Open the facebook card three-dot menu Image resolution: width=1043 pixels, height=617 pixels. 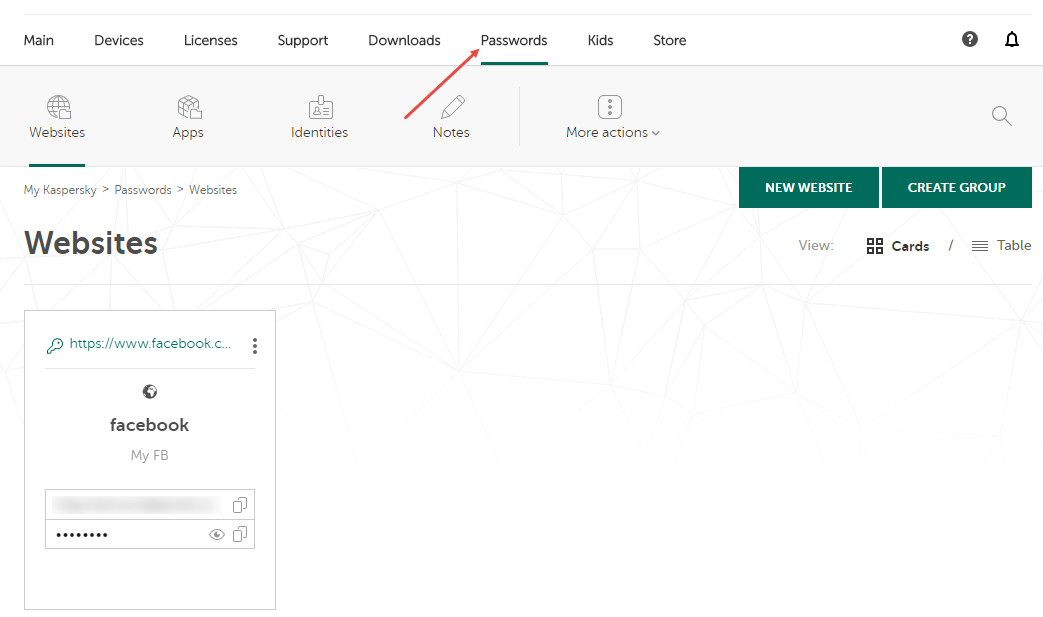tap(255, 345)
